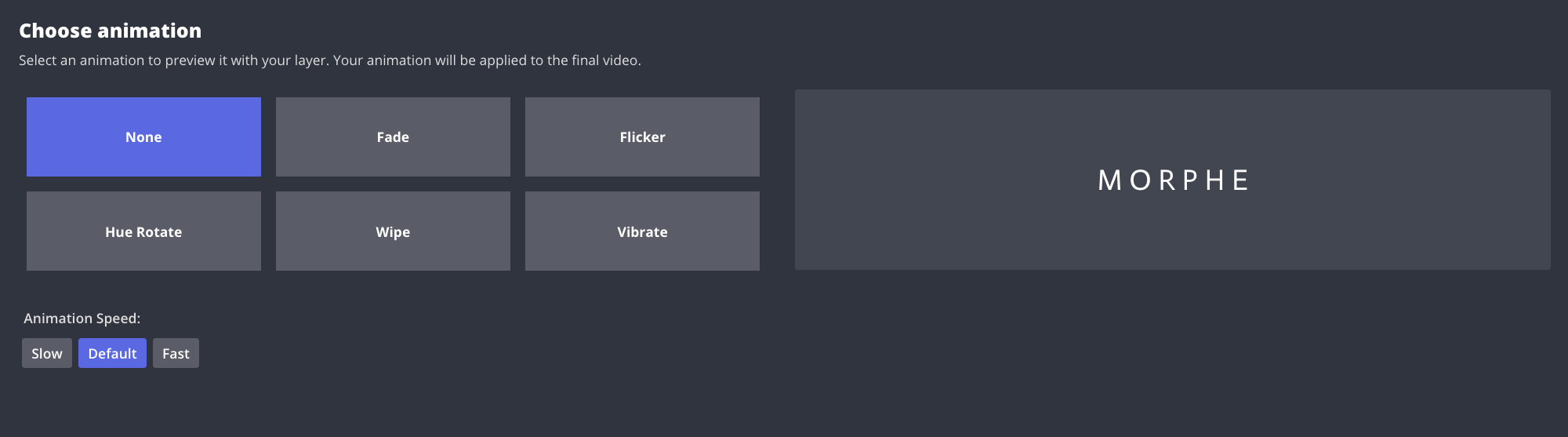Click the animation description text line

click(x=329, y=60)
